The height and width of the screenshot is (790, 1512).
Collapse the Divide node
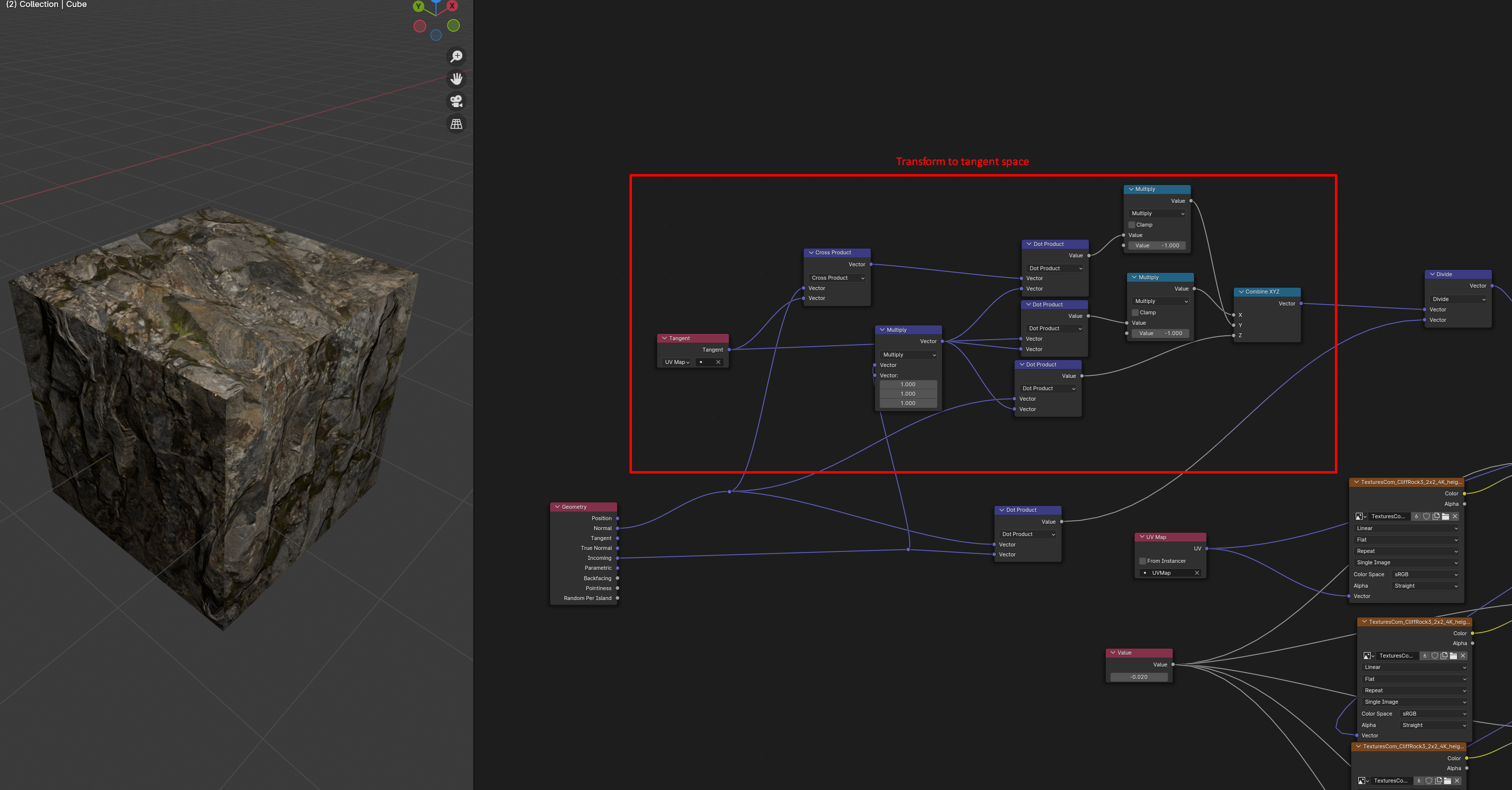click(x=1432, y=274)
